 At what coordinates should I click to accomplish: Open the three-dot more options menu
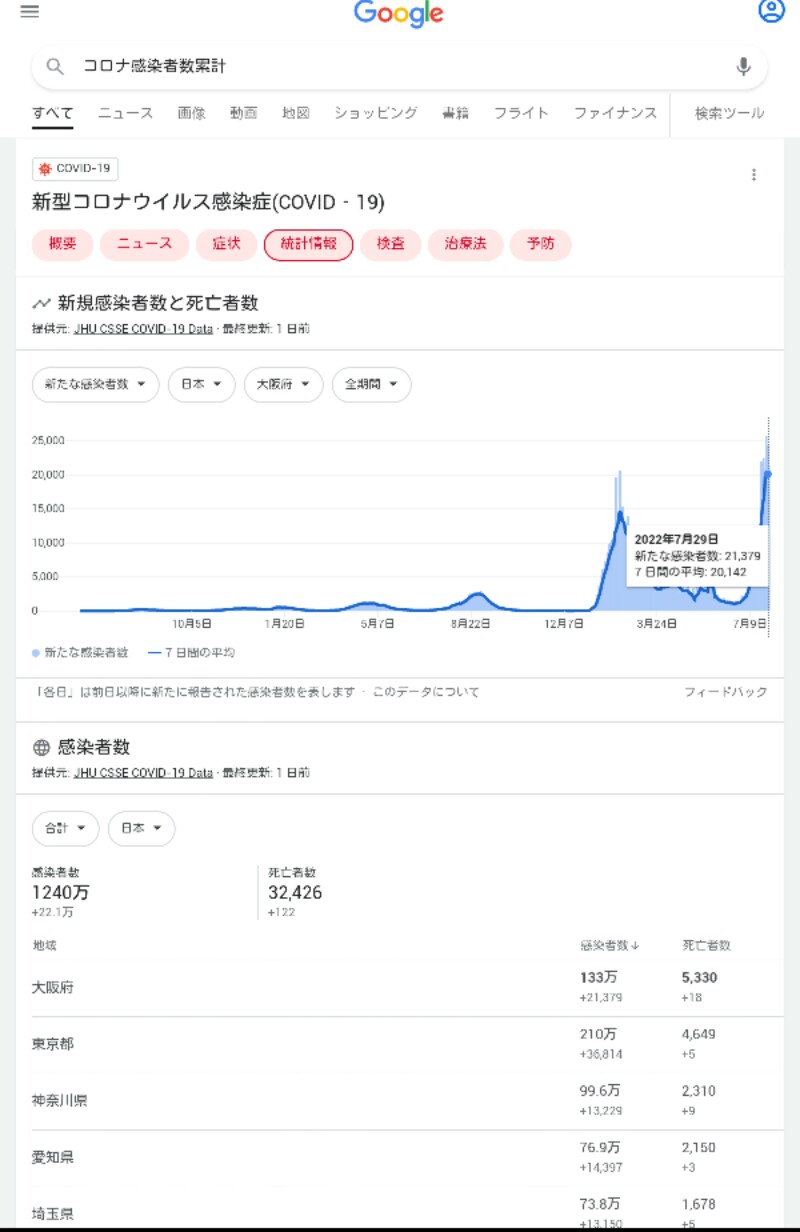point(754,175)
